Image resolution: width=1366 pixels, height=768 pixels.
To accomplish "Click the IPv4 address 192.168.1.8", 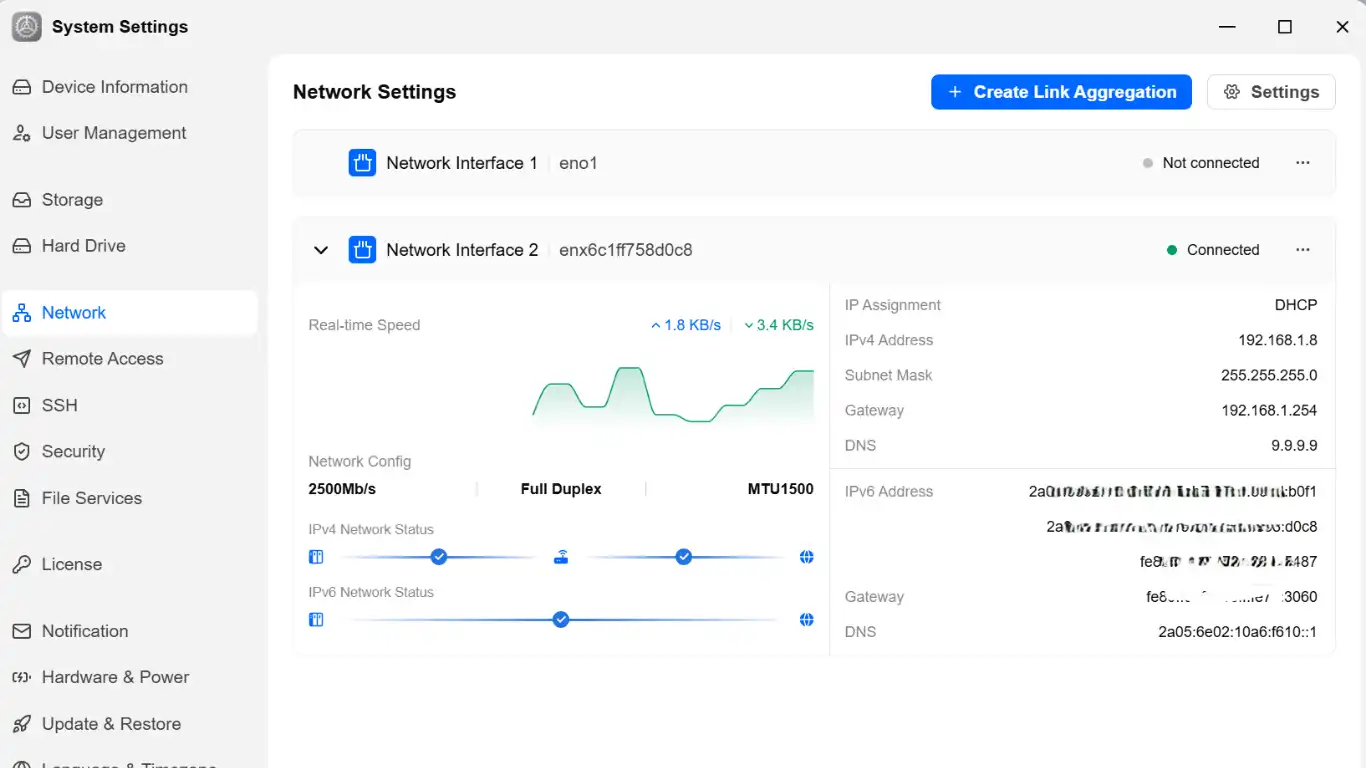I will [1277, 341].
